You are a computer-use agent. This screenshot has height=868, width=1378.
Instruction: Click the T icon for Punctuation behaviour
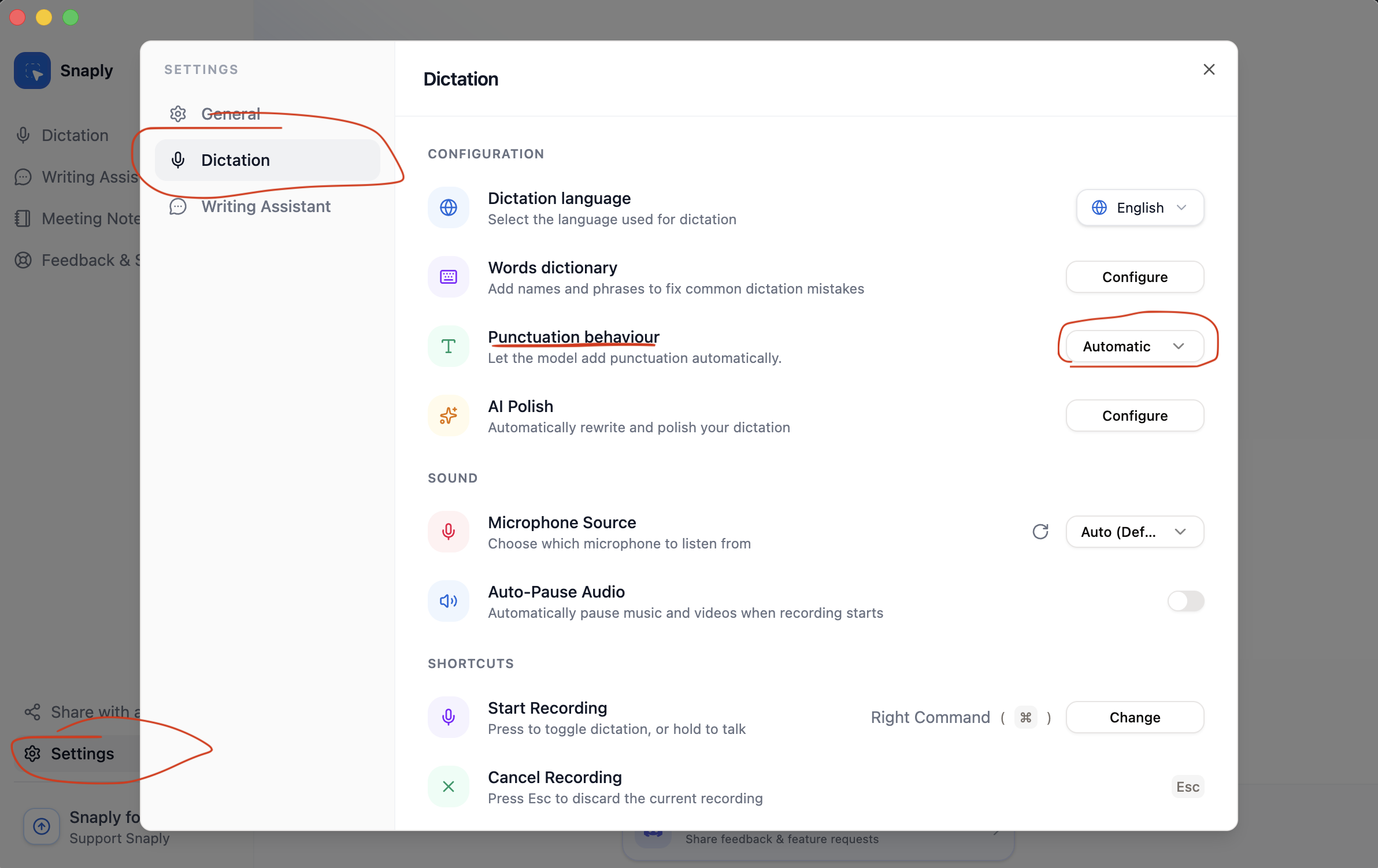[448, 346]
